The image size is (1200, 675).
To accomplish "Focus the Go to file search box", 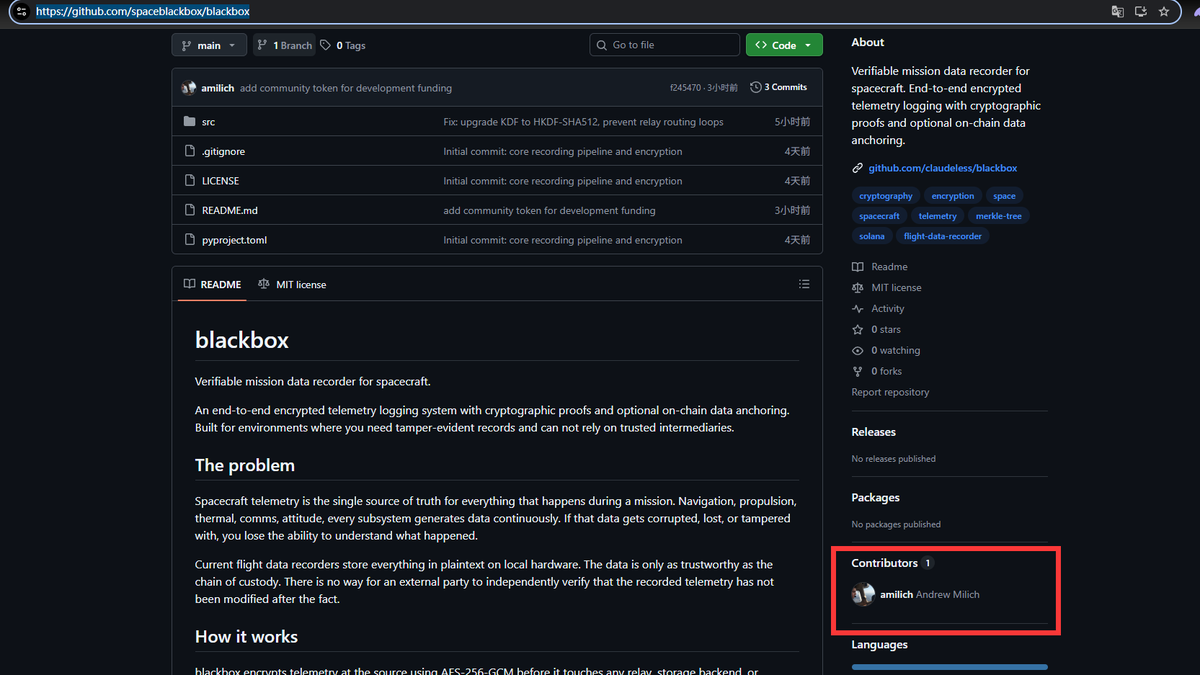I will (x=665, y=45).
